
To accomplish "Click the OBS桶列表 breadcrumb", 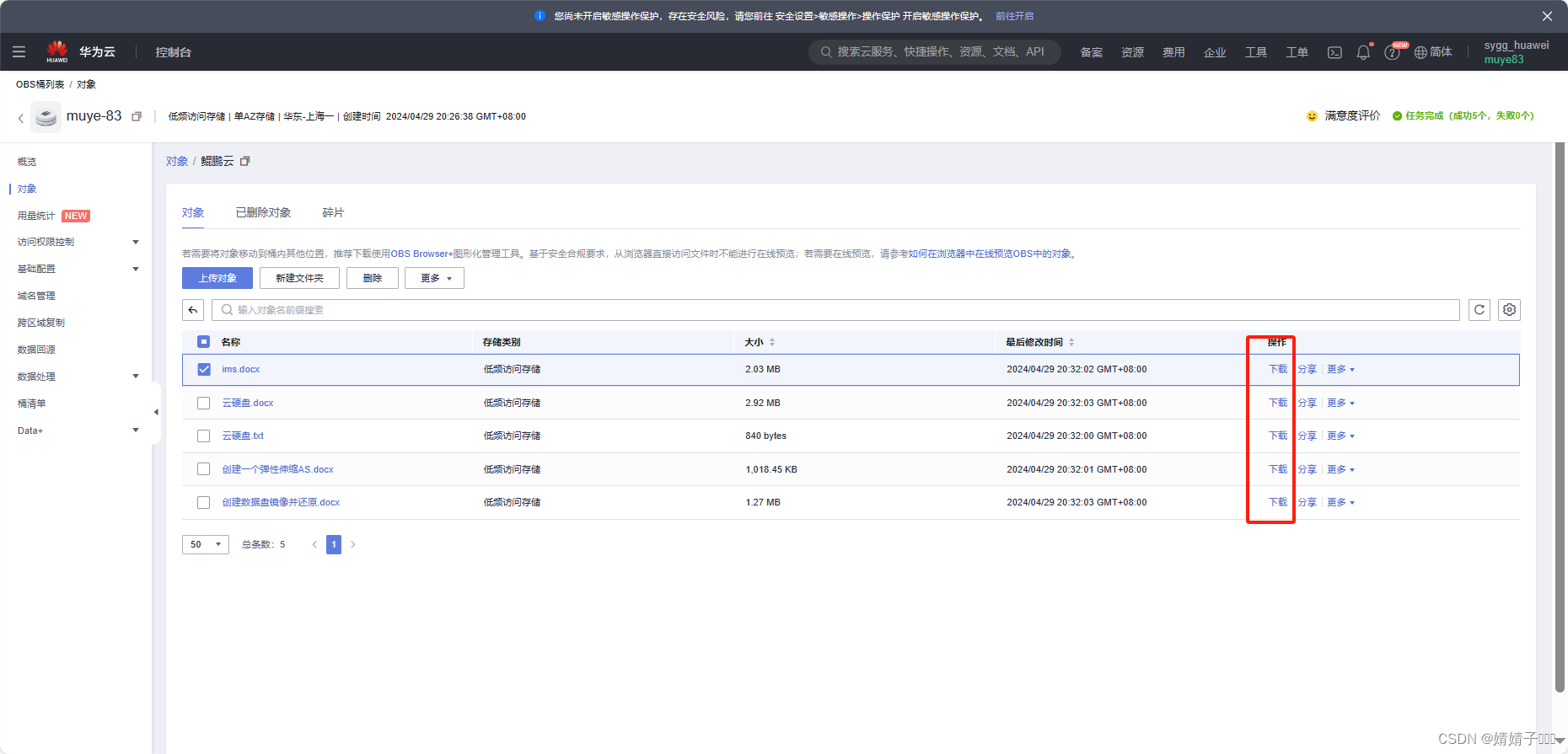I will [40, 84].
